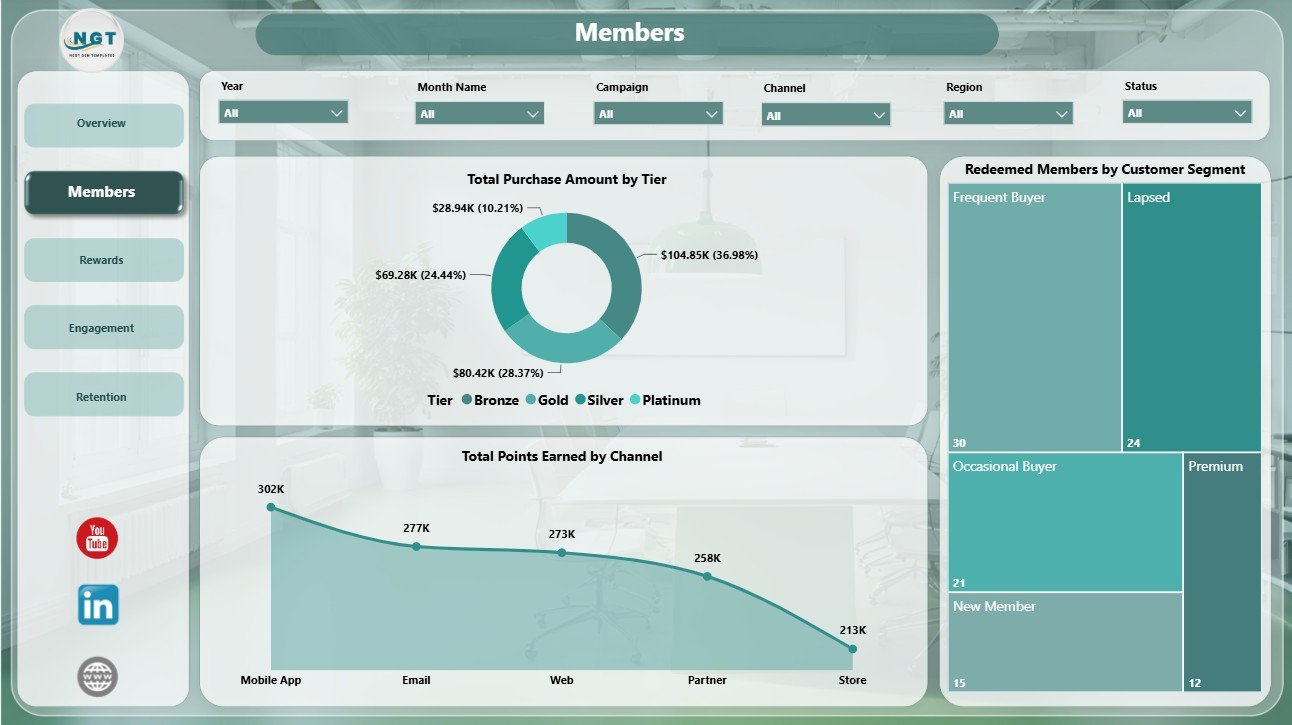Click the Store axis label
Viewport: 1292px width, 725px height.
pyautogui.click(x=852, y=680)
